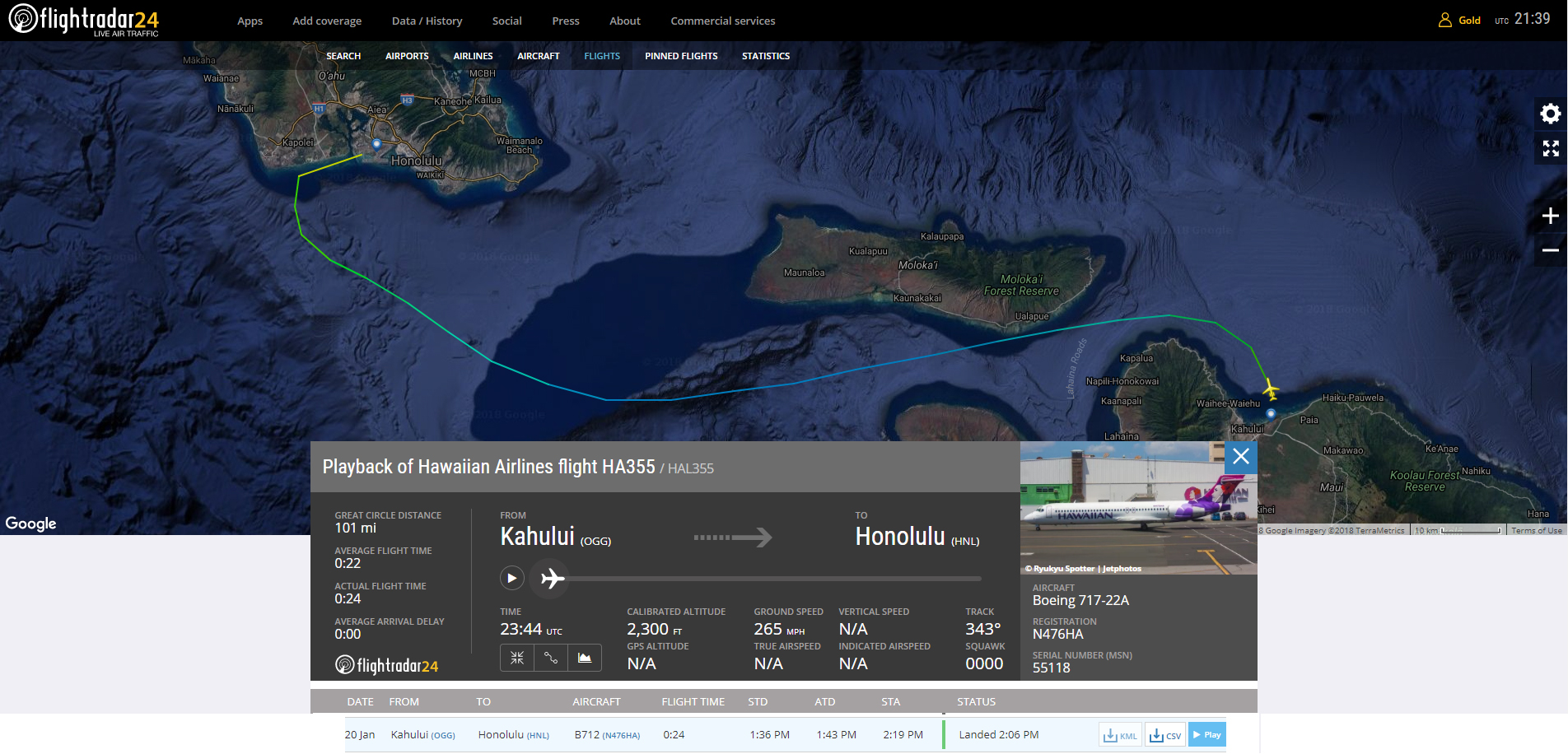This screenshot has height=754, width=1568.
Task: Switch to AIRCRAFT tab
Action: click(539, 56)
